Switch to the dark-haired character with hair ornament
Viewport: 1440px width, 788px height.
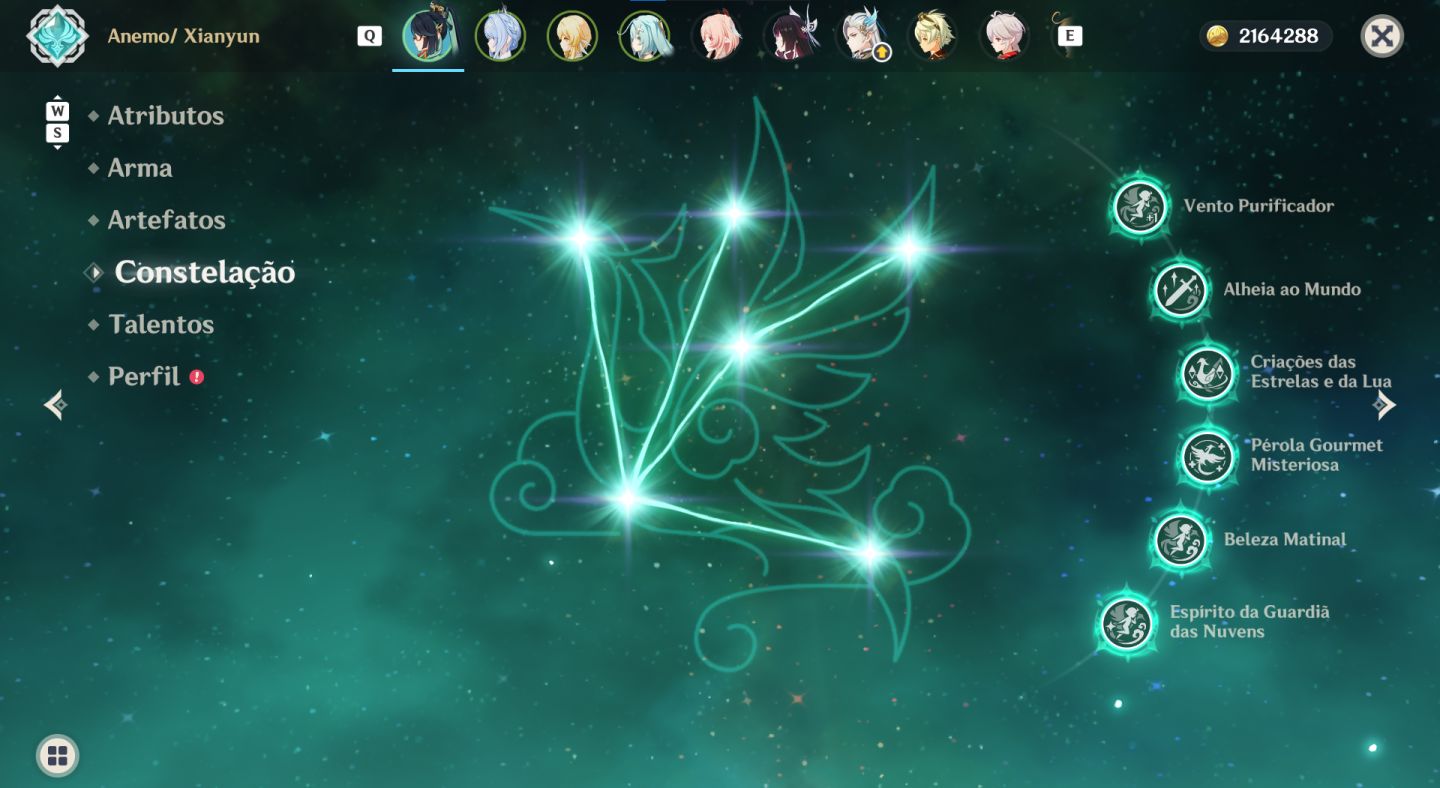[789, 36]
